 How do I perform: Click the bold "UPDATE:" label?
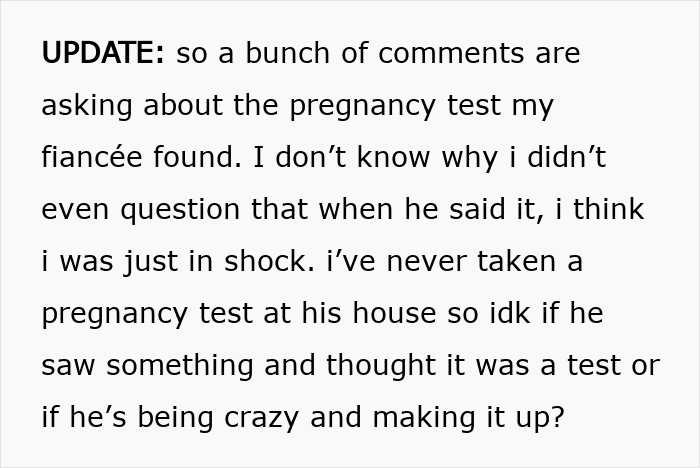(x=103, y=54)
